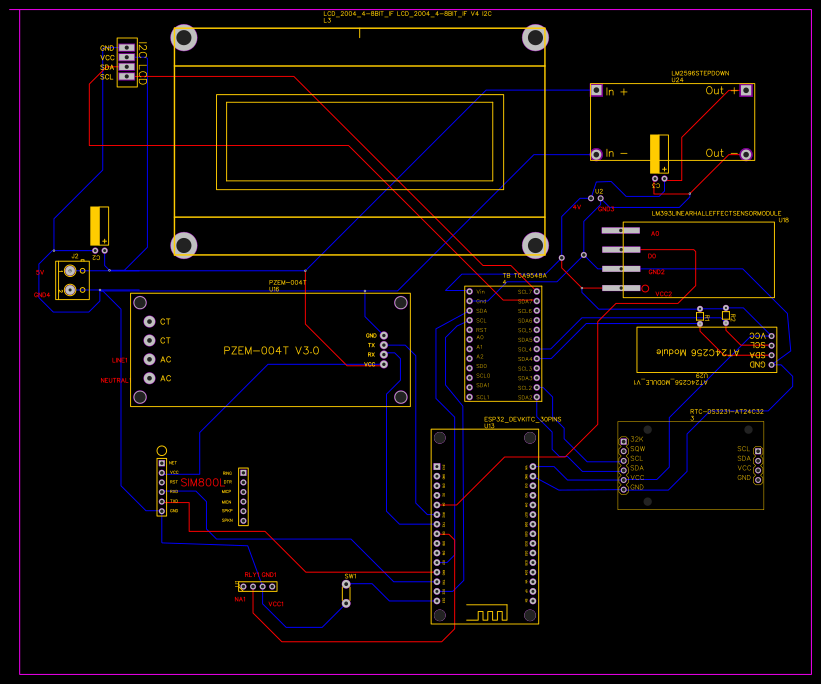The image size is (821, 684).
Task: Select the 'In -' pad on LM2596 module
Action: [x=596, y=155]
